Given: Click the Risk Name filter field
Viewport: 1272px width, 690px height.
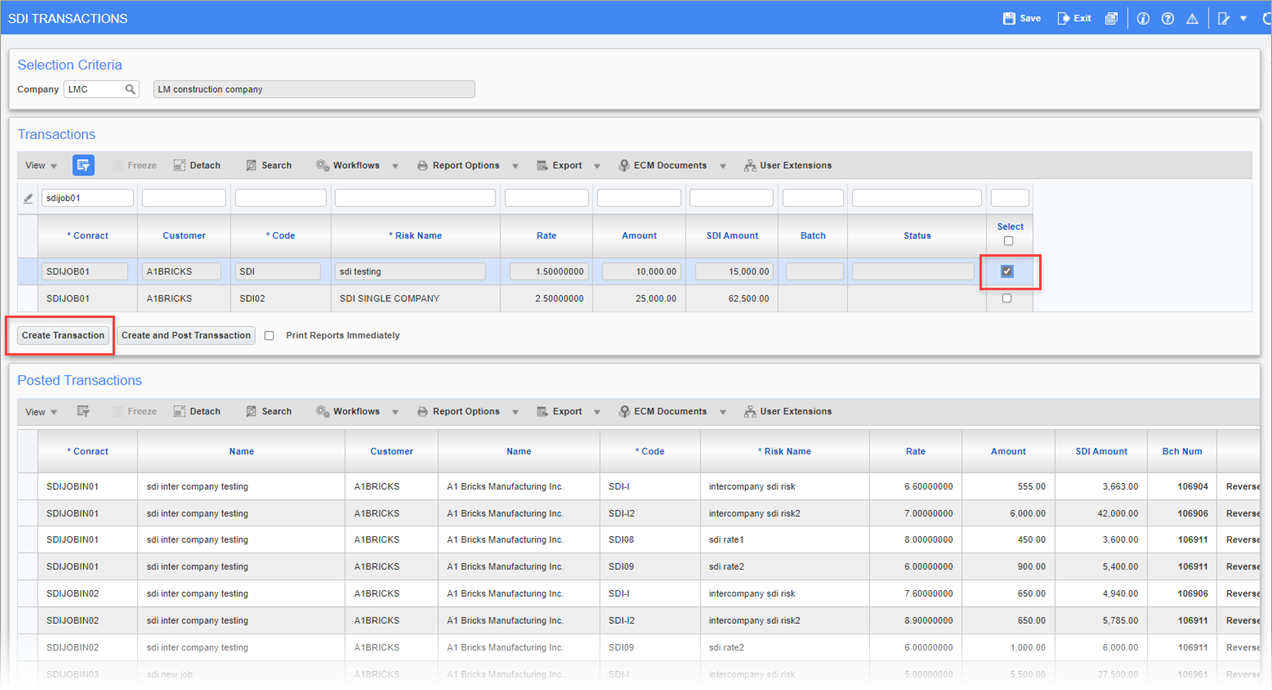Looking at the screenshot, I should click(415, 198).
